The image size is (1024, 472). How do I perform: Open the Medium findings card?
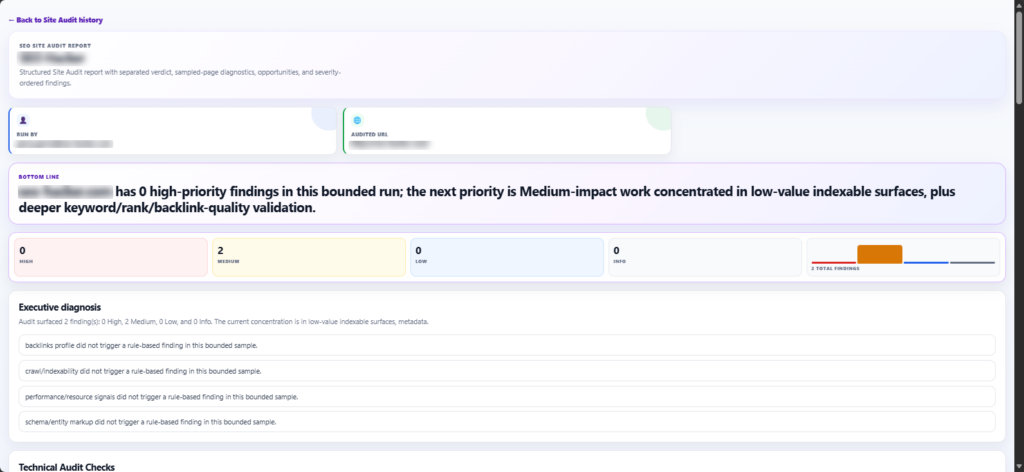click(309, 257)
